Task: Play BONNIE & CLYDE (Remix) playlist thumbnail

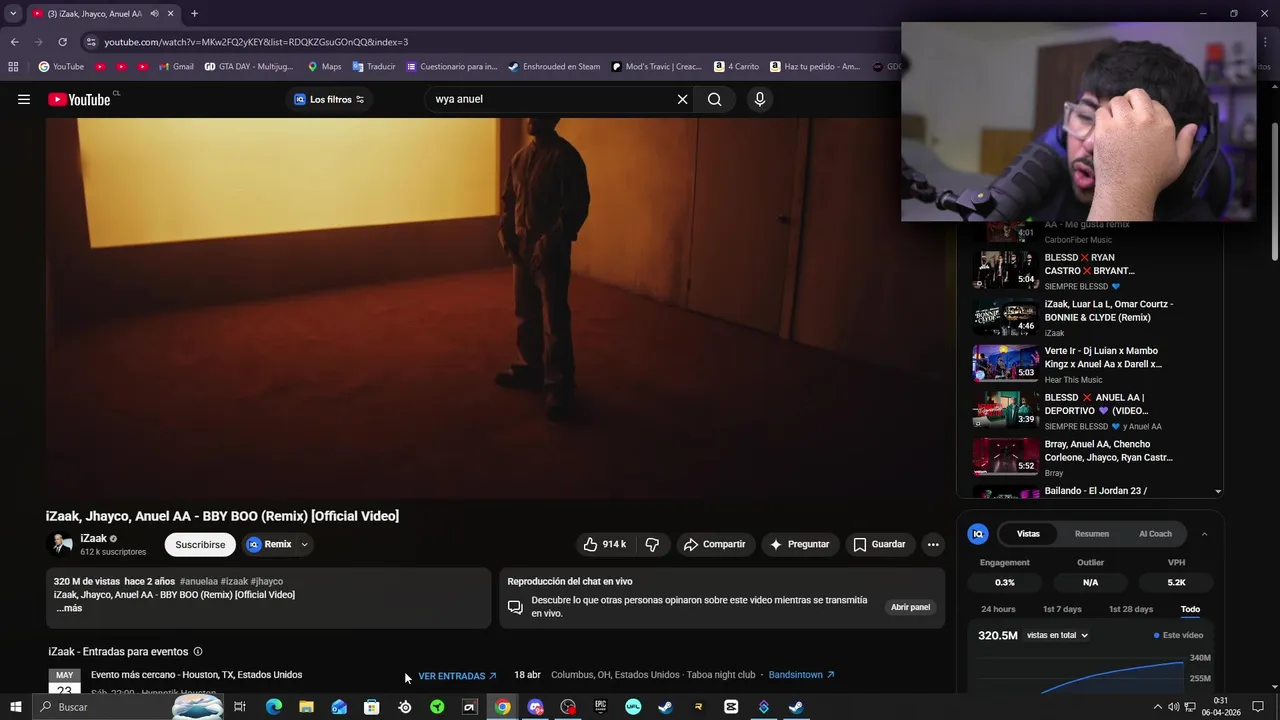Action: [1005, 317]
